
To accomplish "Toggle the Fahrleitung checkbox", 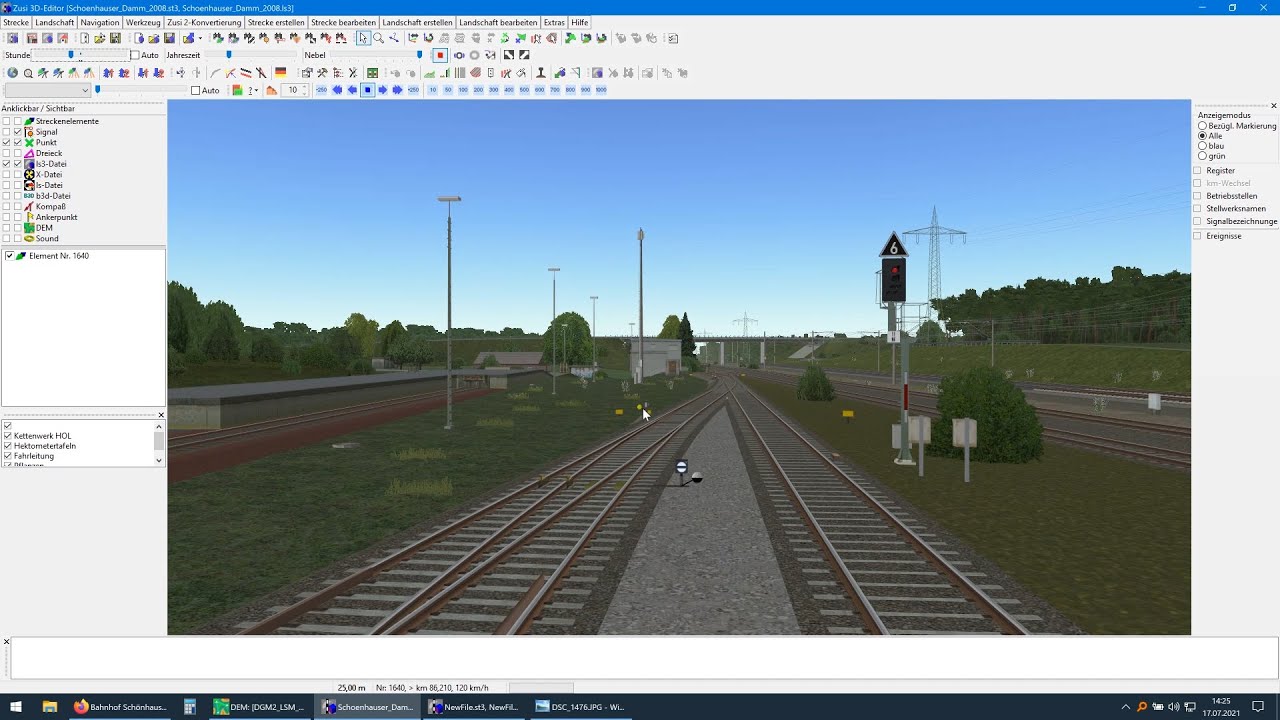I will tap(8, 456).
